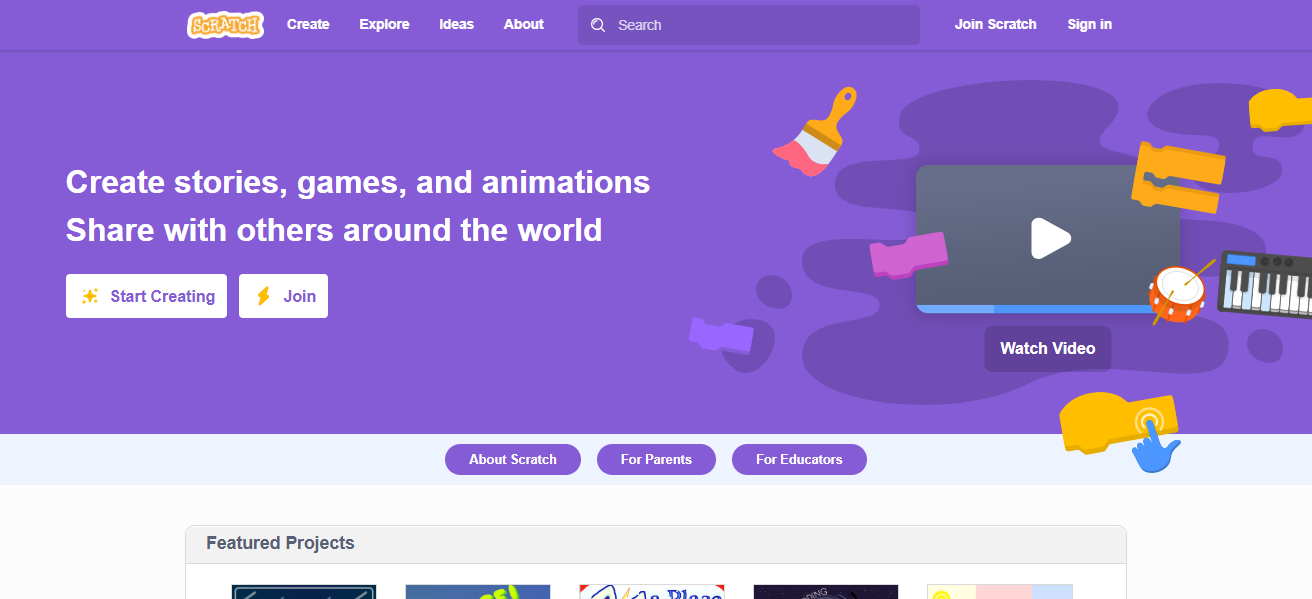The width and height of the screenshot is (1312, 599).
Task: Click Join Scratch in top bar
Action: [x=995, y=24]
